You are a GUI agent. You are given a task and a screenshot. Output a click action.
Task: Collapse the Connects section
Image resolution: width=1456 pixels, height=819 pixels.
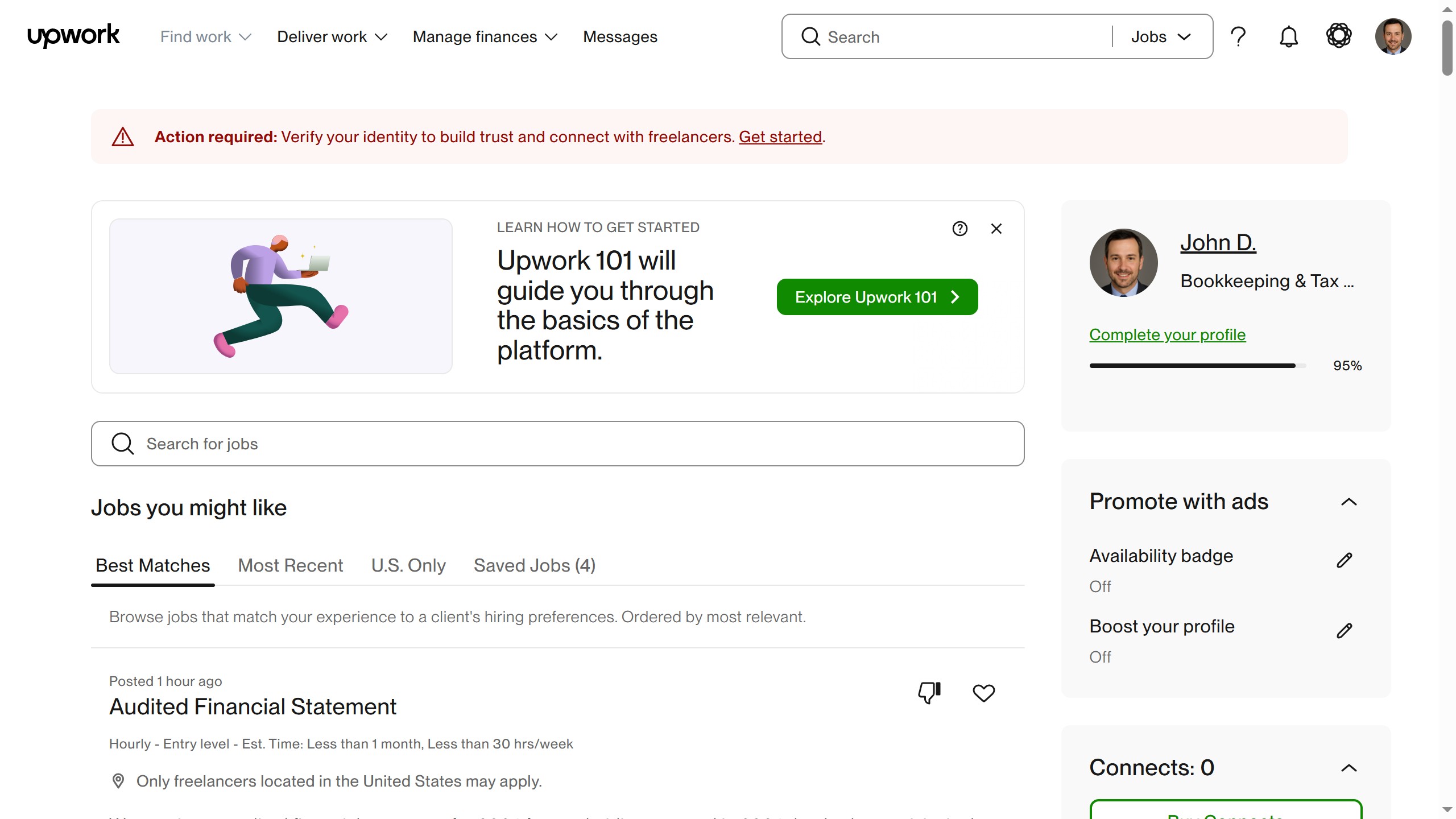(x=1349, y=768)
